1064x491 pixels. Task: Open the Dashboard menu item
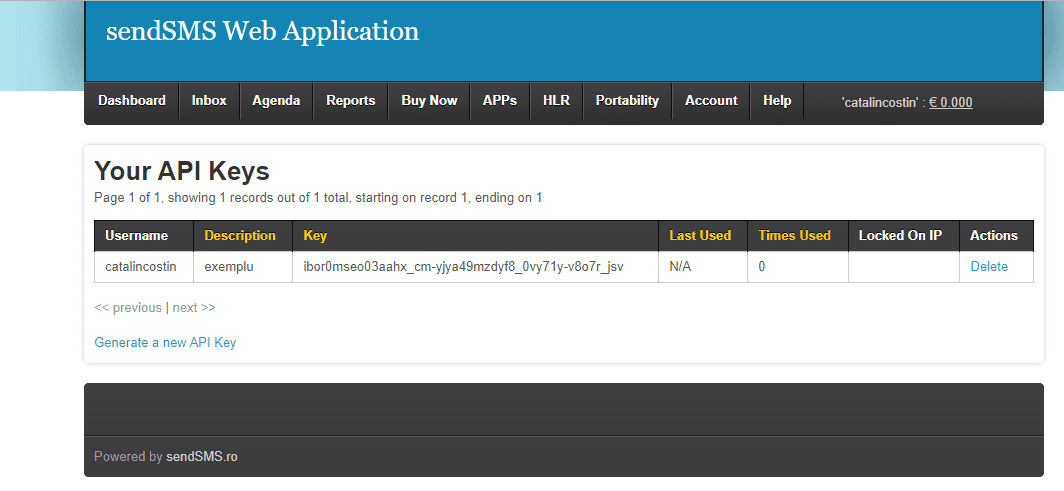click(132, 101)
